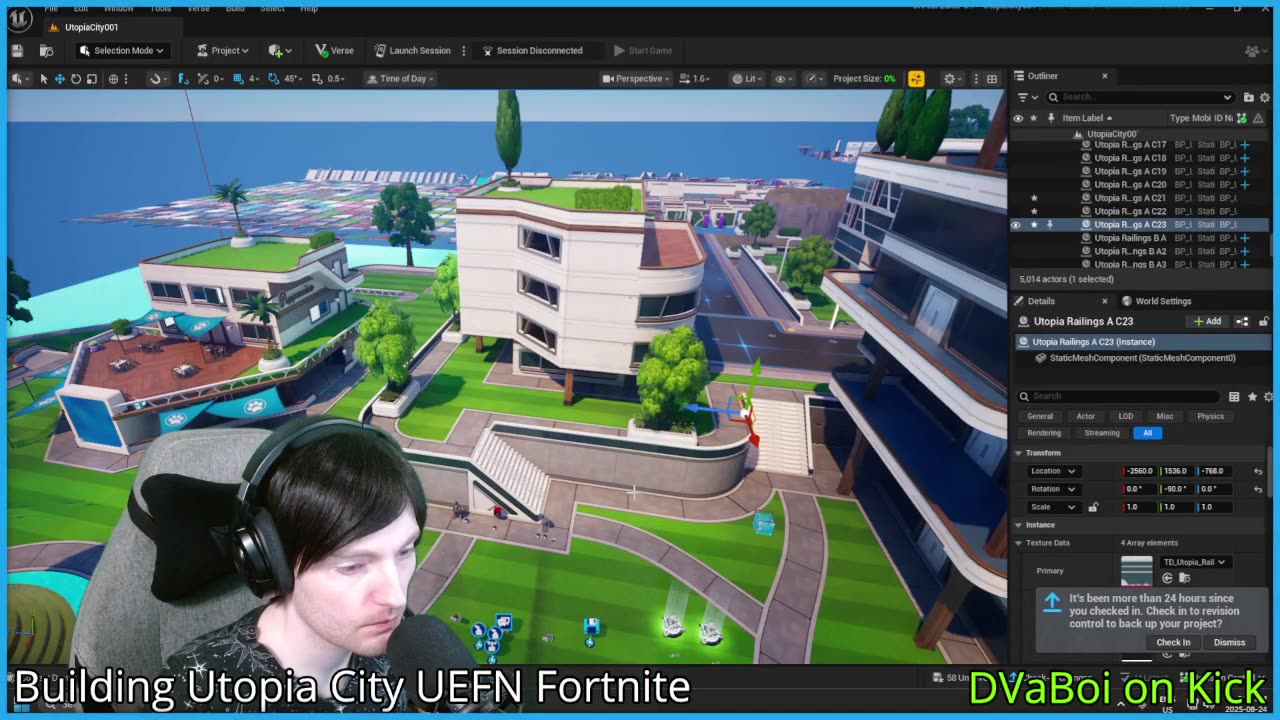Click the Launch Session button
Viewport: 1280px width, 720px height.
pos(412,50)
